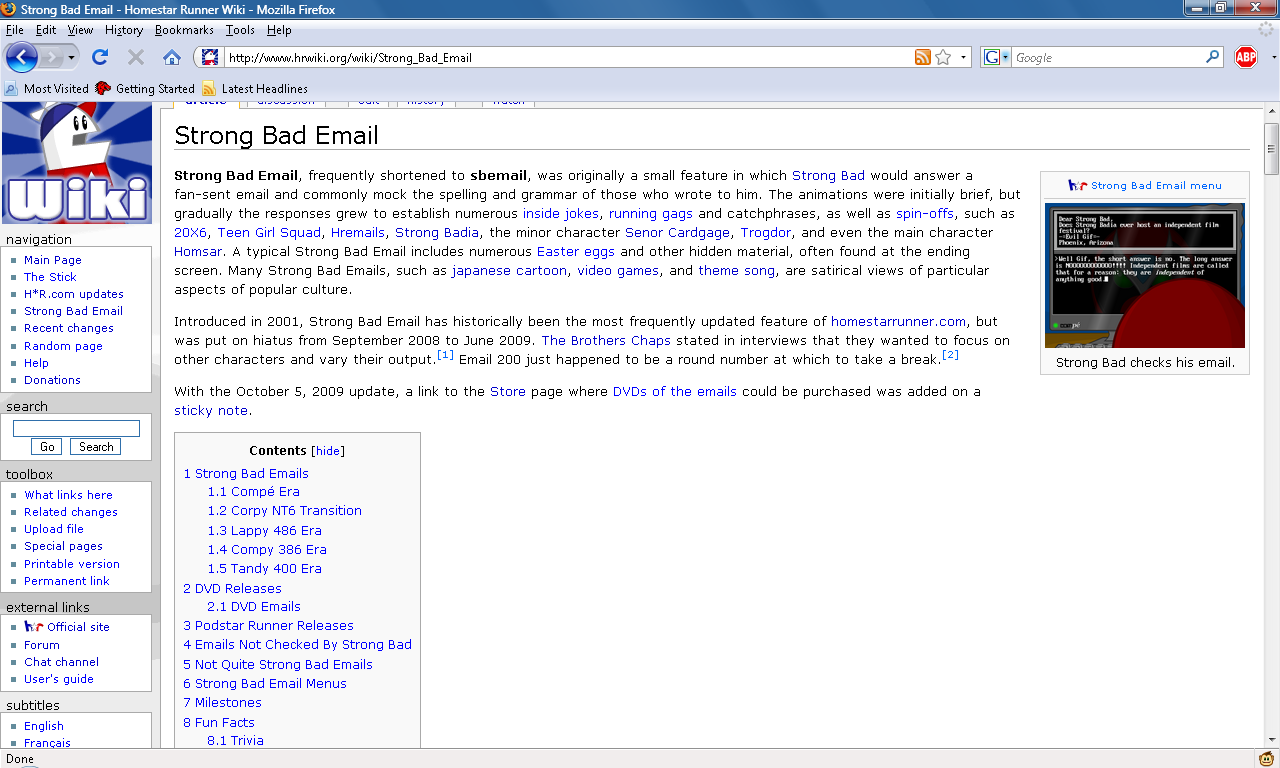Open the address bar URL history dropdown
This screenshot has height=768, width=1280.
pyautogui.click(x=964, y=57)
